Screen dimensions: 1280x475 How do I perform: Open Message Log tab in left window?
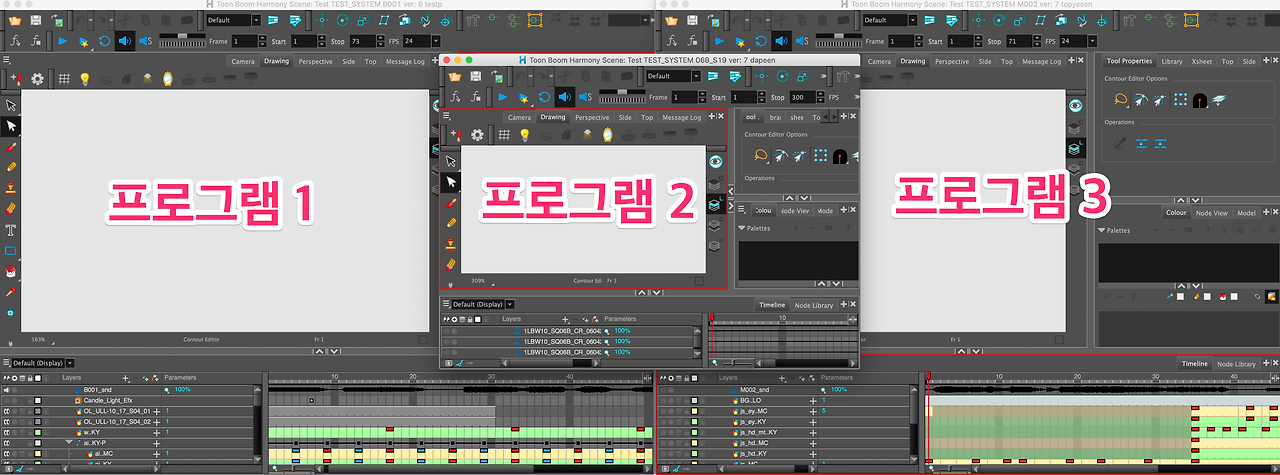pyautogui.click(x=405, y=61)
